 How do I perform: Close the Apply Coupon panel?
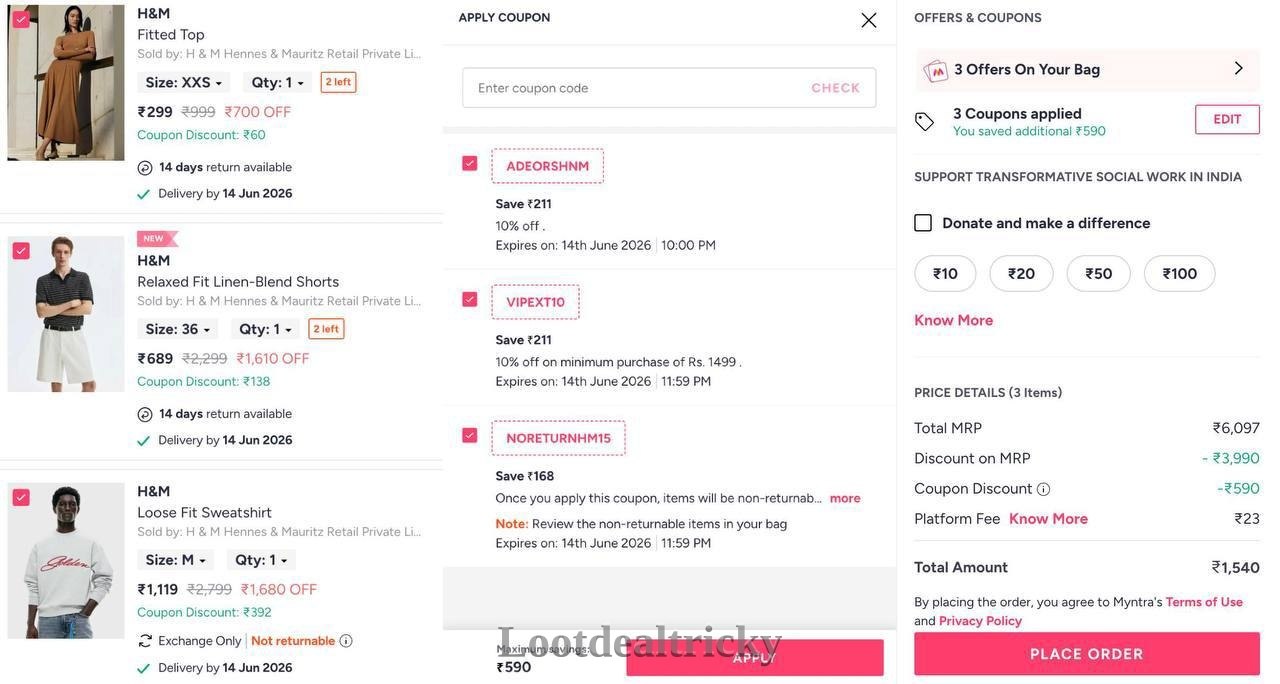coord(868,20)
